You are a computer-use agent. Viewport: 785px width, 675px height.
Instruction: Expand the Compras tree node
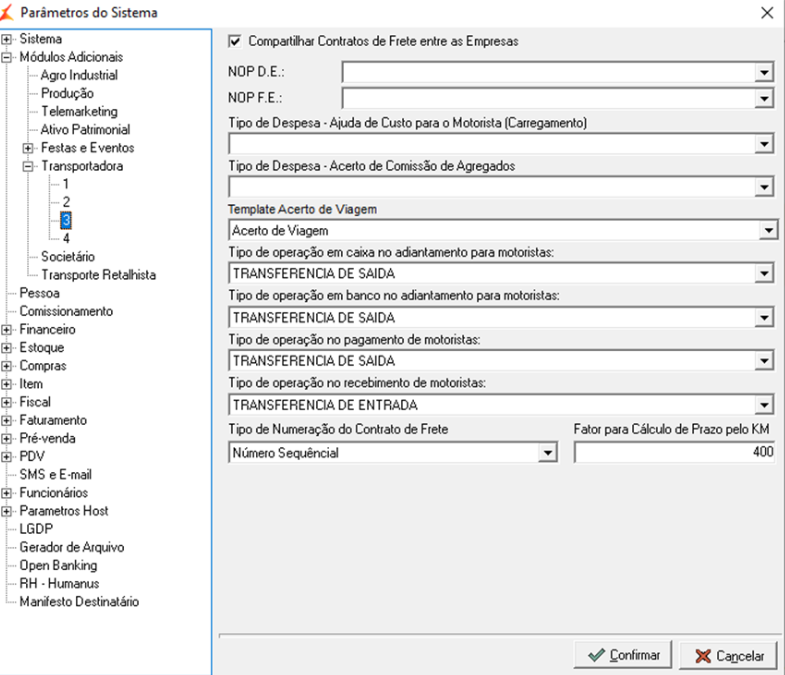[7, 366]
